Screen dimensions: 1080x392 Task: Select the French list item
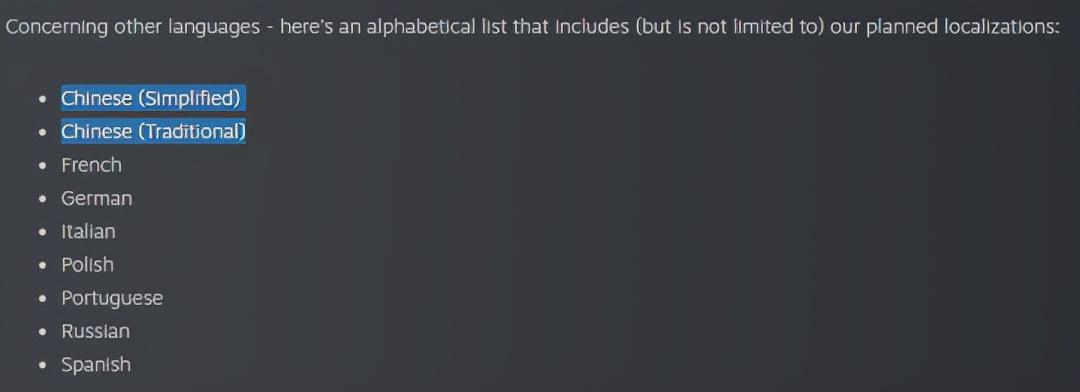[91, 165]
